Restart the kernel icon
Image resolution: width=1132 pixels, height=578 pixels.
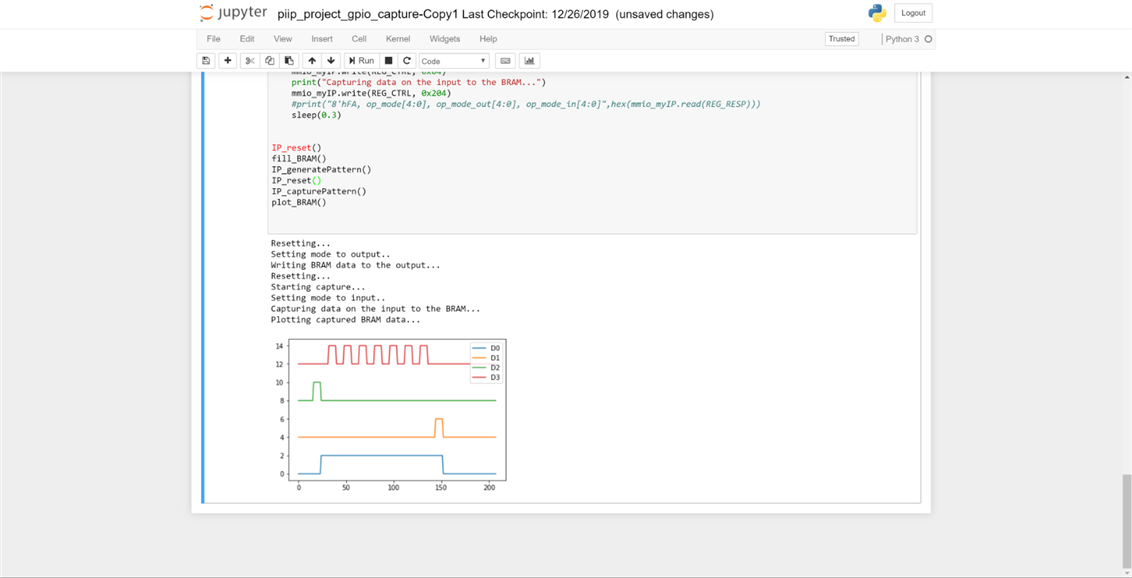tap(407, 61)
